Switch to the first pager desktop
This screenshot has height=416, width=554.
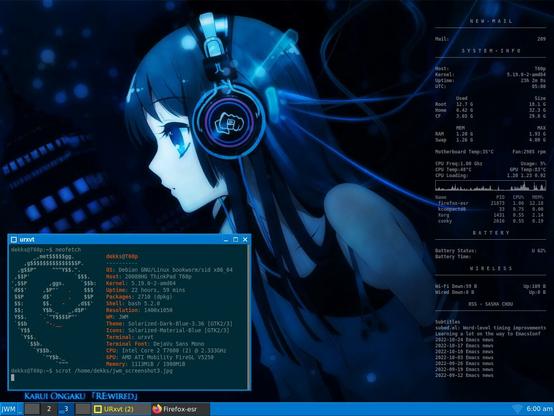[x=32, y=409]
